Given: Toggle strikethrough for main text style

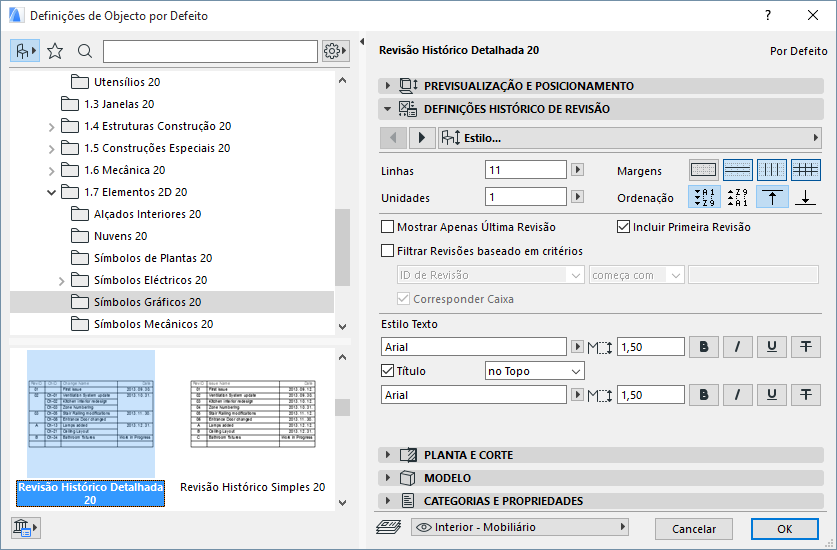Looking at the screenshot, I should click(806, 347).
